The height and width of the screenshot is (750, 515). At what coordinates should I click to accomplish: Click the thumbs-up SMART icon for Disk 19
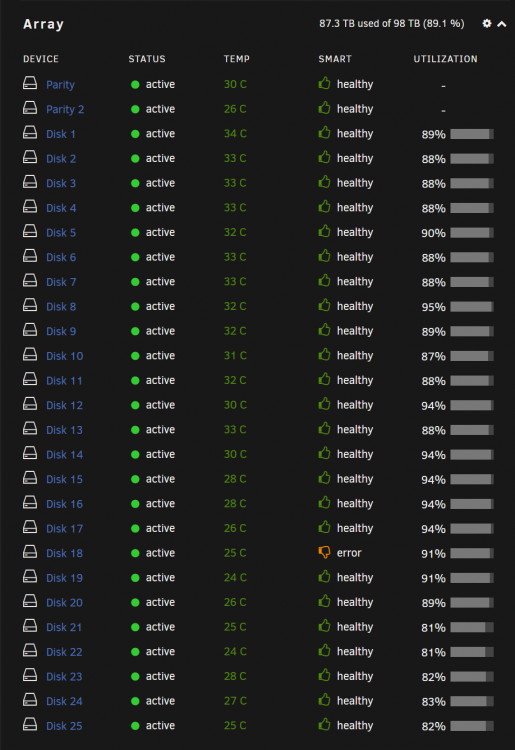click(x=324, y=576)
